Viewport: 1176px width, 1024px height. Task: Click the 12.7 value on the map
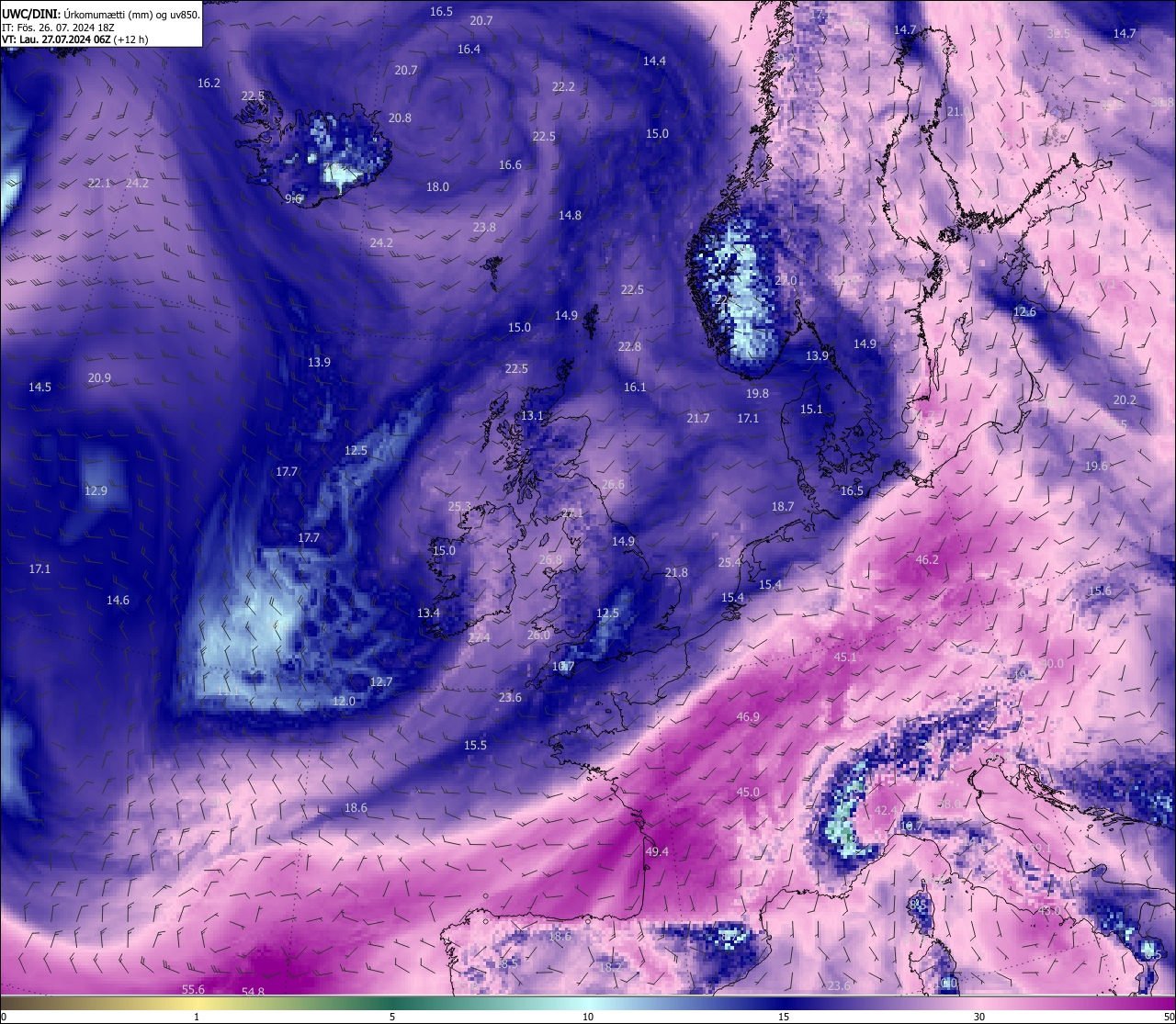[381, 682]
